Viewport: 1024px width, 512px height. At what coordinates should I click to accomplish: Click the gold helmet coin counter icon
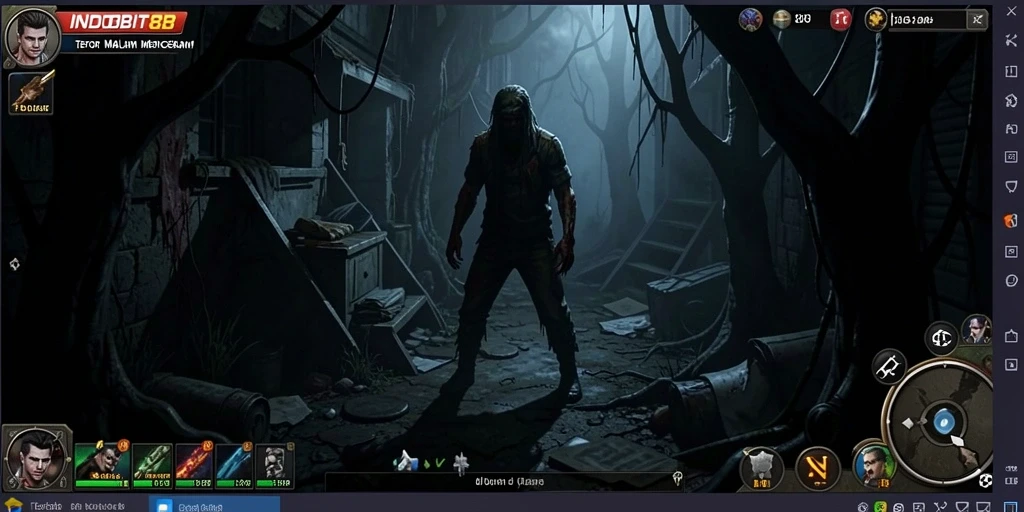(782, 20)
